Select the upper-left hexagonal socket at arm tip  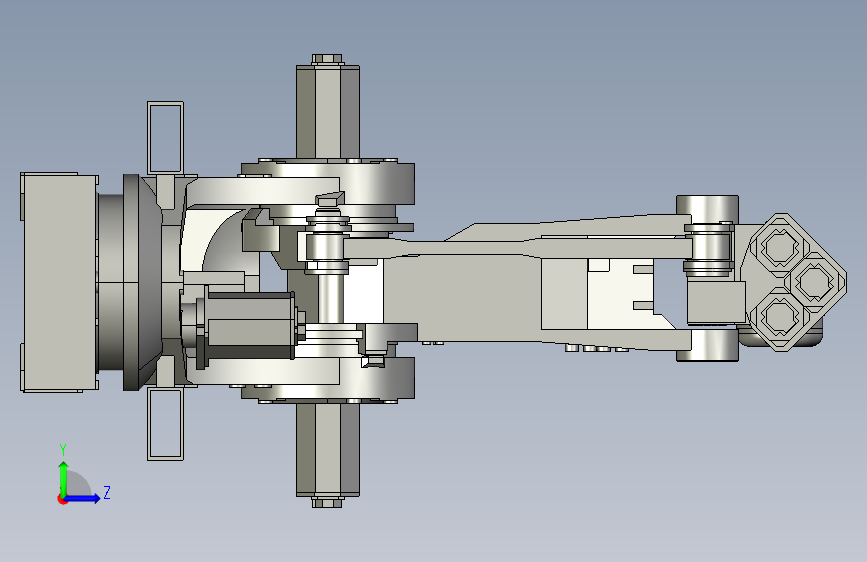point(779,247)
